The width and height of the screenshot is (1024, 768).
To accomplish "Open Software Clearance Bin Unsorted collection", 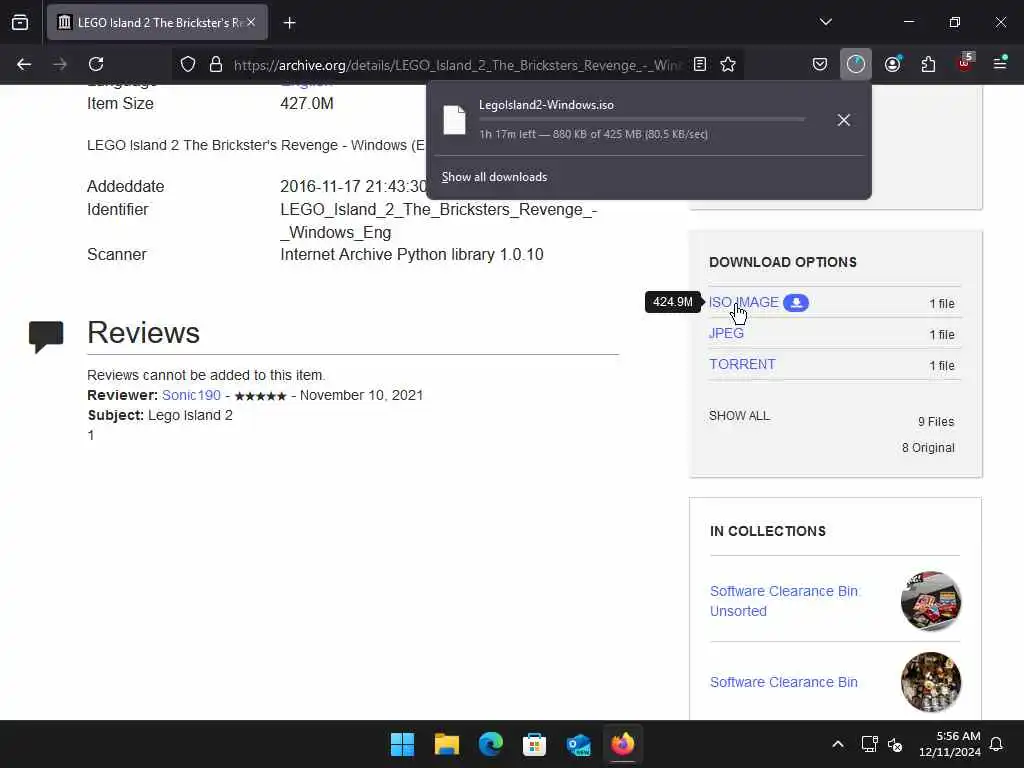I will click(784, 601).
